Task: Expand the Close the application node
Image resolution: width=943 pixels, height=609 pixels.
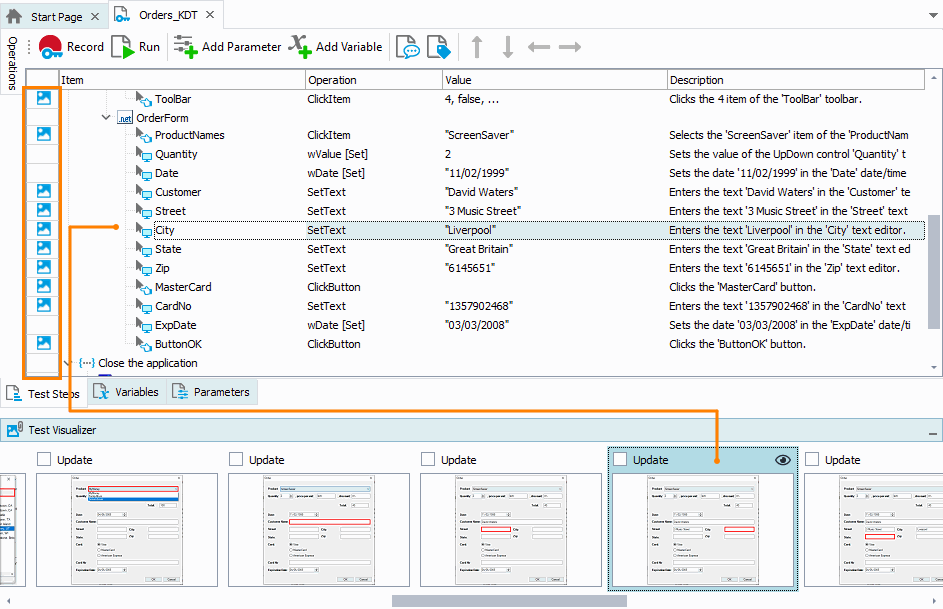Action: [x=67, y=363]
